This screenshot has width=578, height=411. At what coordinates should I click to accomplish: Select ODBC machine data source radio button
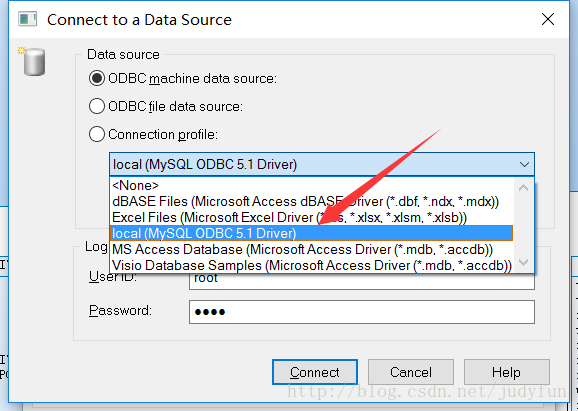(x=97, y=78)
